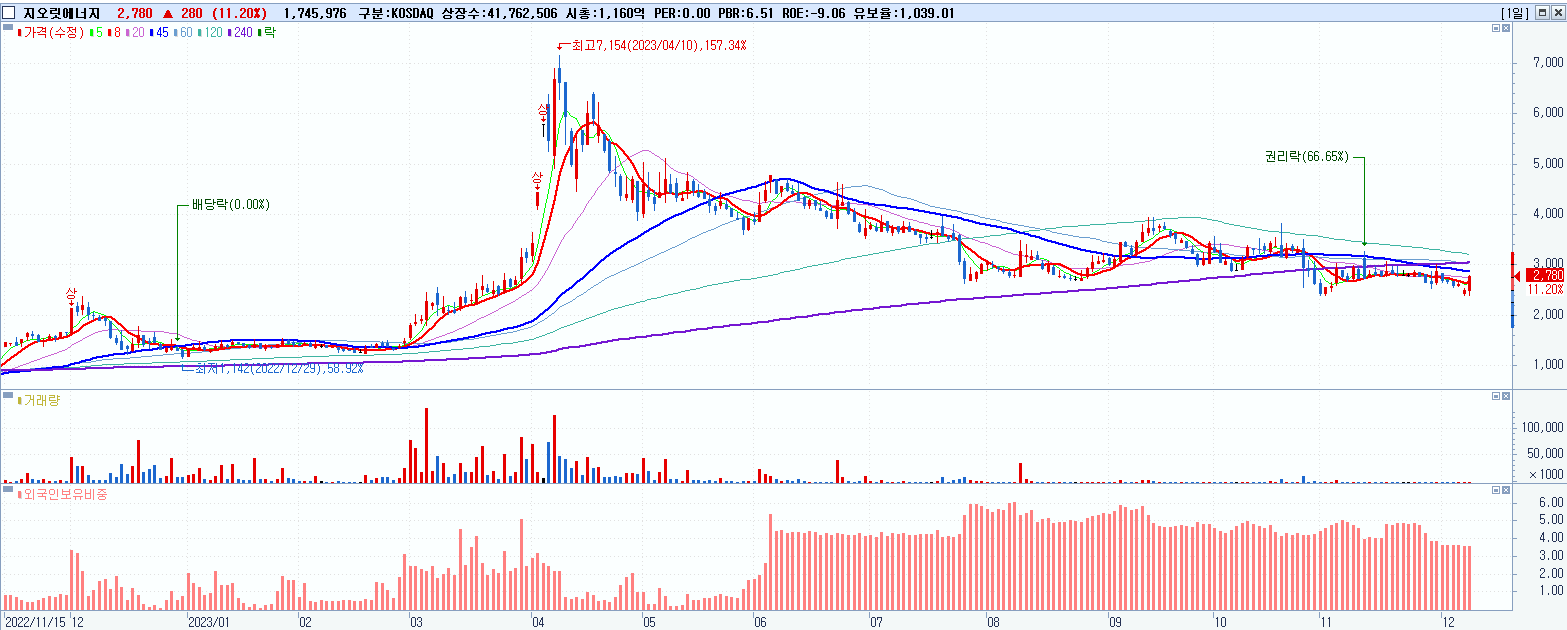Close the price chart pane
This screenshot has width=1567, height=630.
(x=1506, y=30)
